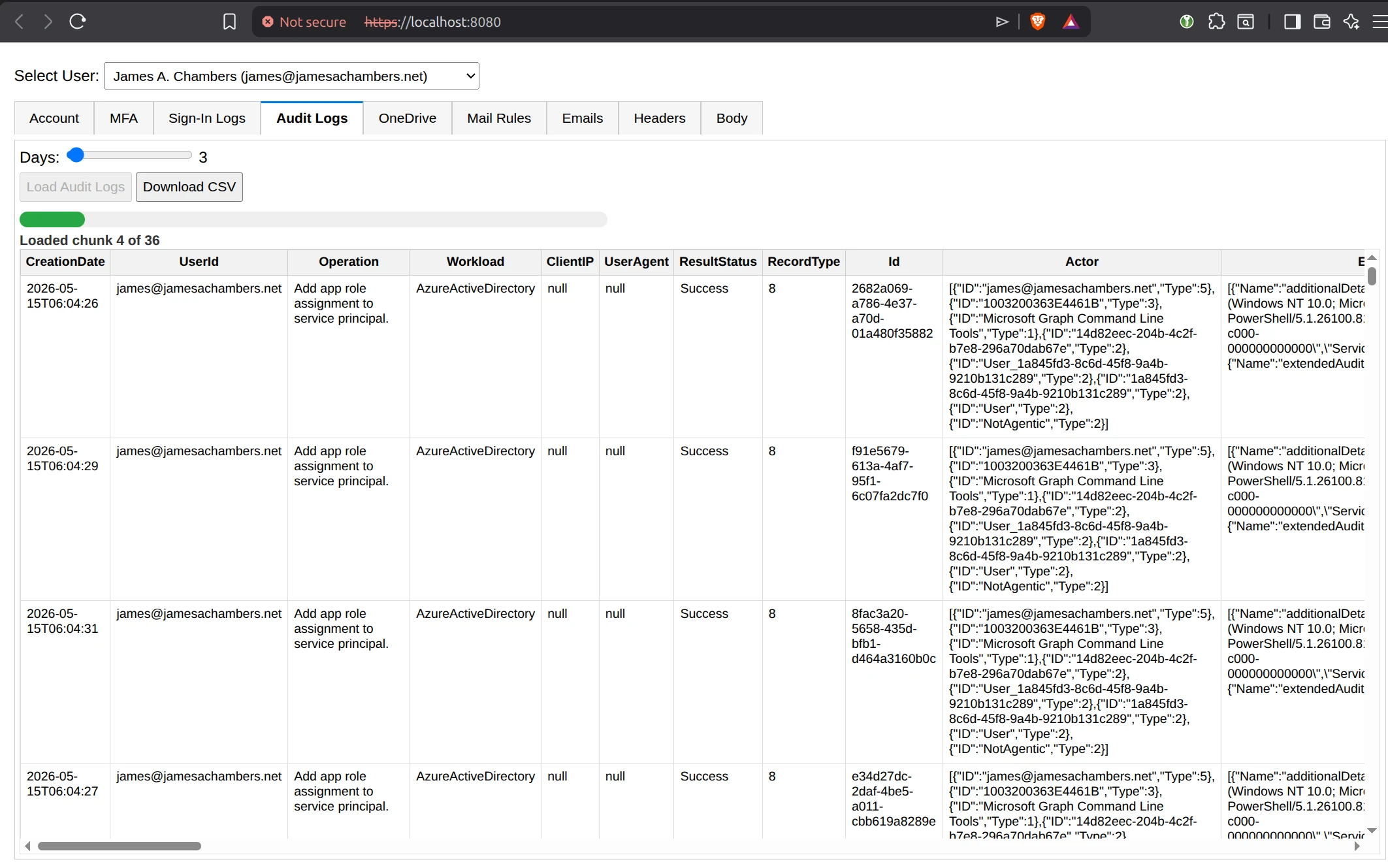The height and width of the screenshot is (868, 1388).
Task: Click the UserId column header
Action: pos(199,262)
